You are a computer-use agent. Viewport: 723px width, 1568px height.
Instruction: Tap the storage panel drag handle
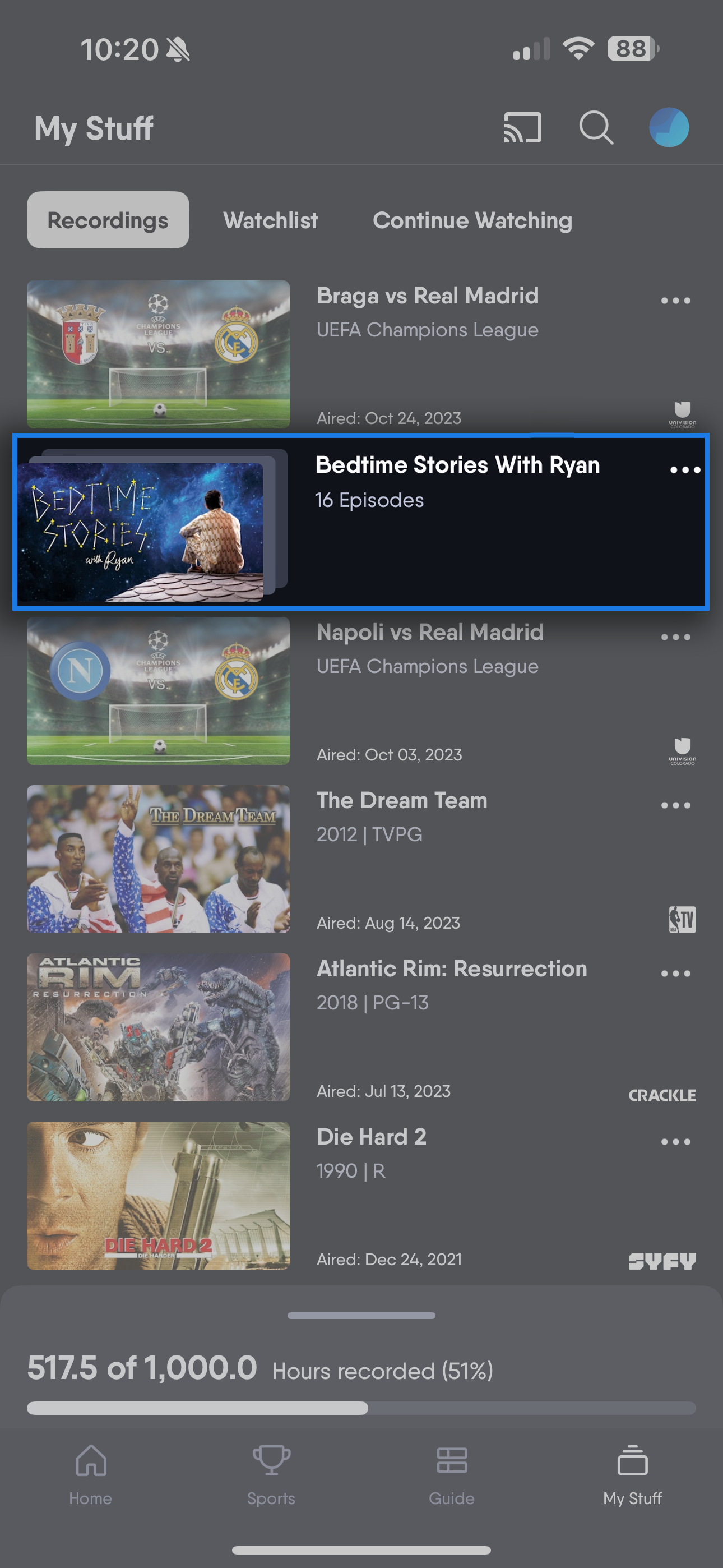click(361, 1316)
